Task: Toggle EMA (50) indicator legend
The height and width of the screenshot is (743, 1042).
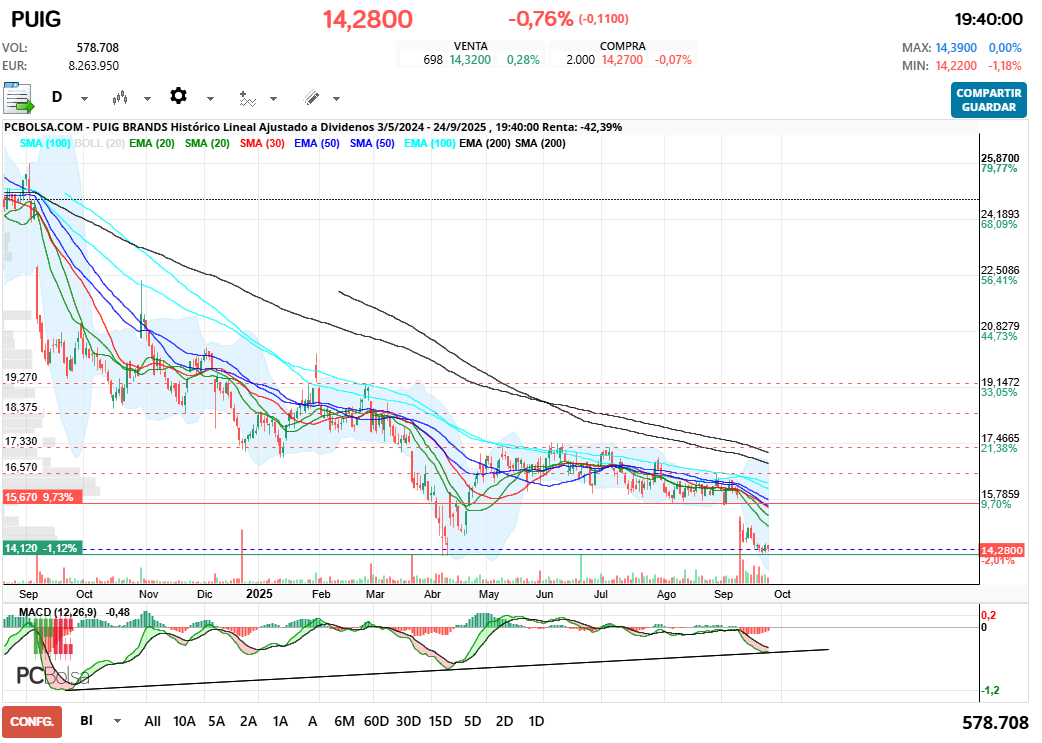Action: click(x=317, y=143)
